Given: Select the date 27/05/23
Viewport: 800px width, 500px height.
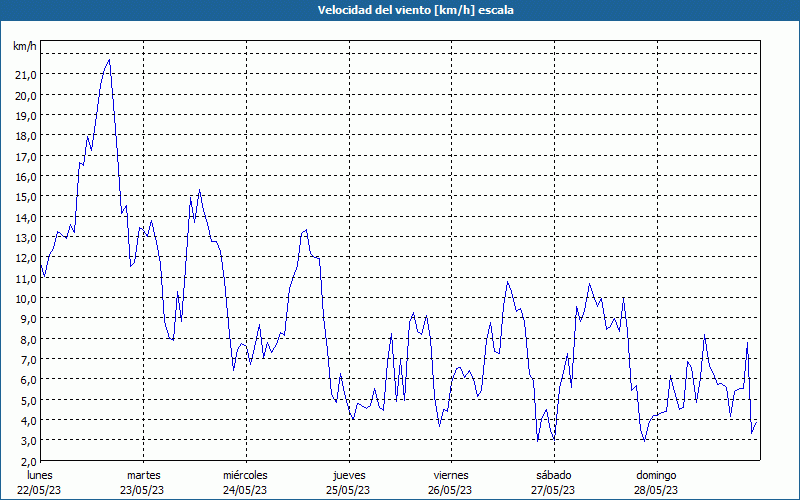Looking at the screenshot, I should pyautogui.click(x=553, y=490).
